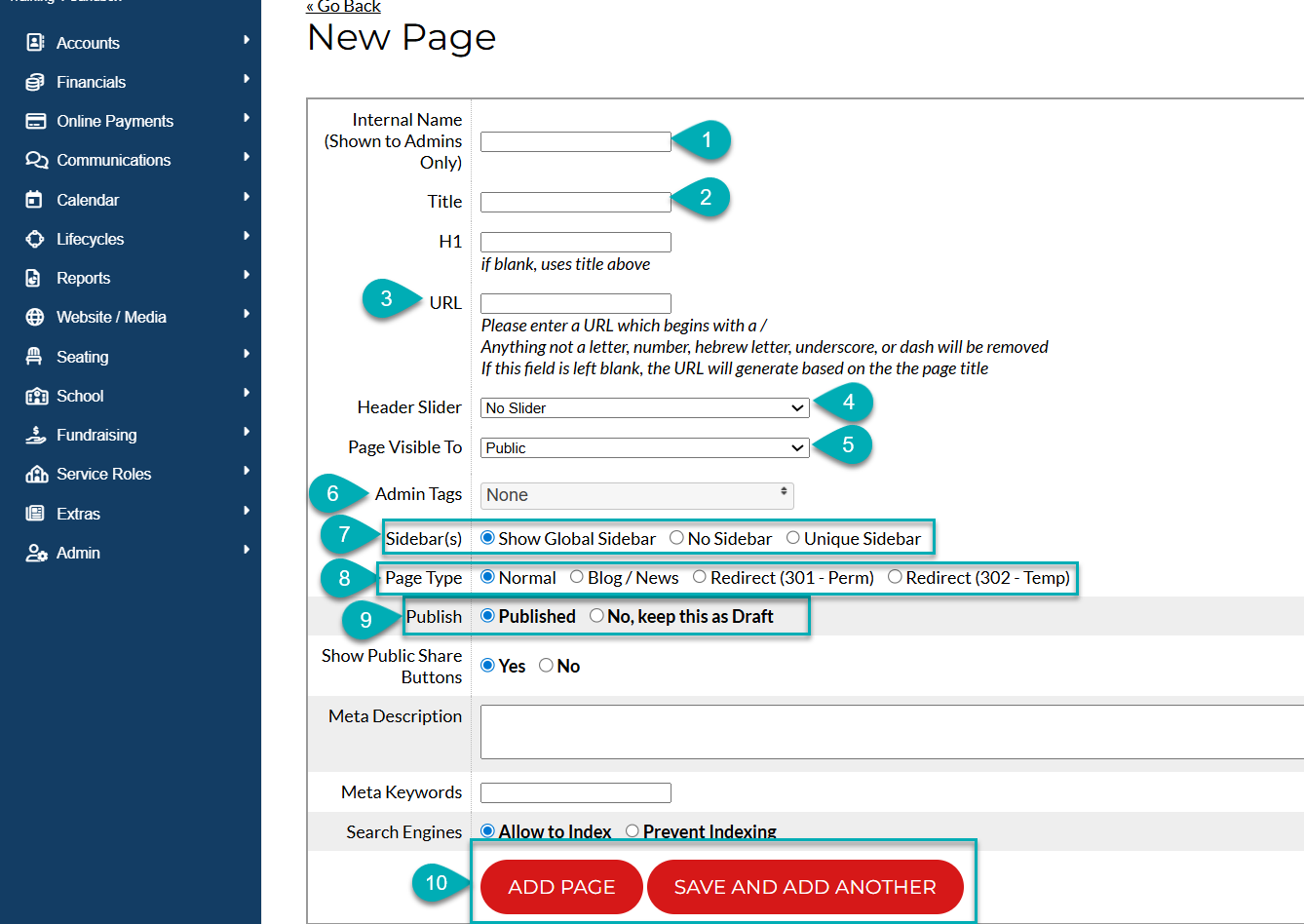Set Page Type to Blog / News

point(576,577)
